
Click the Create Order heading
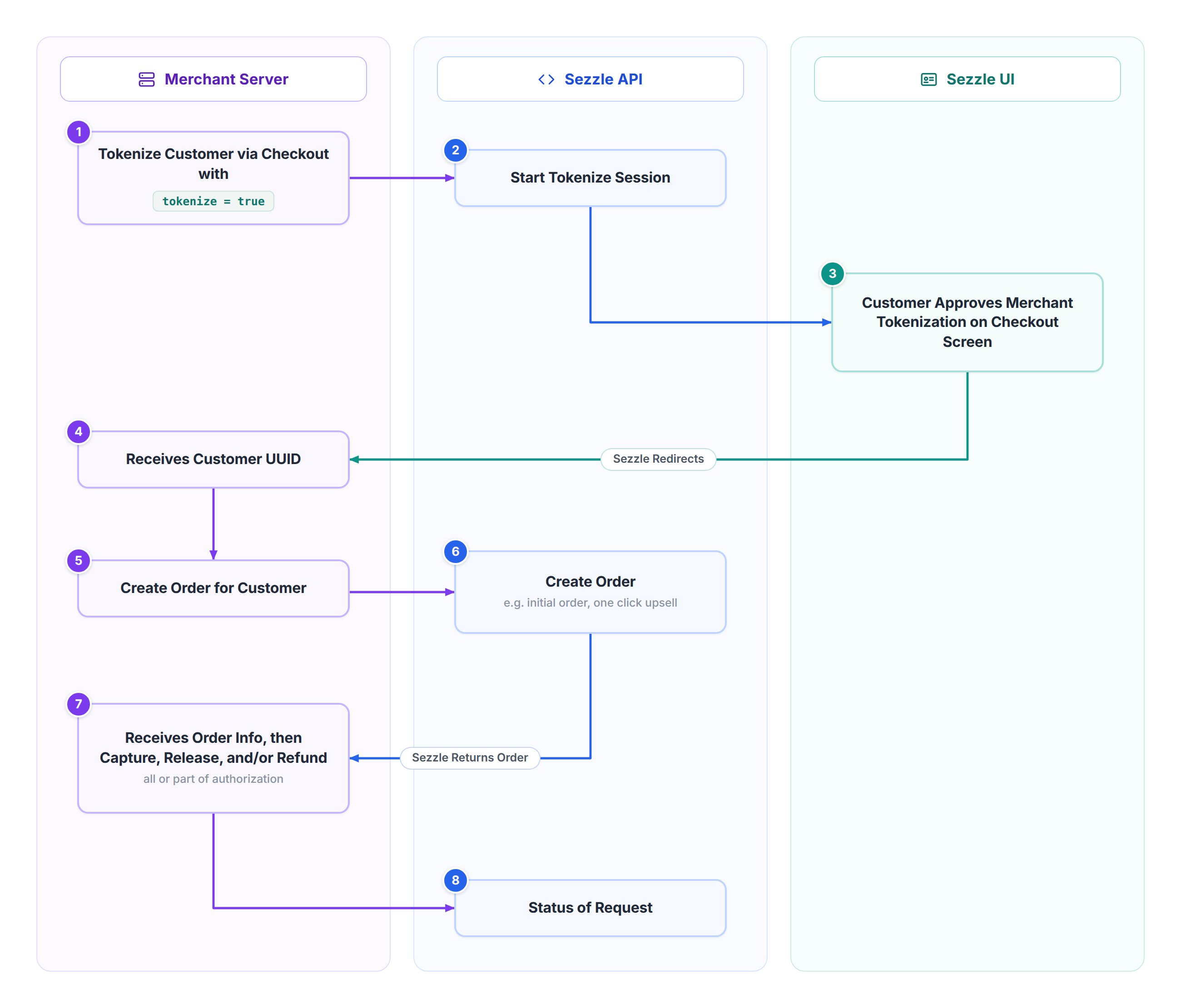click(x=590, y=582)
